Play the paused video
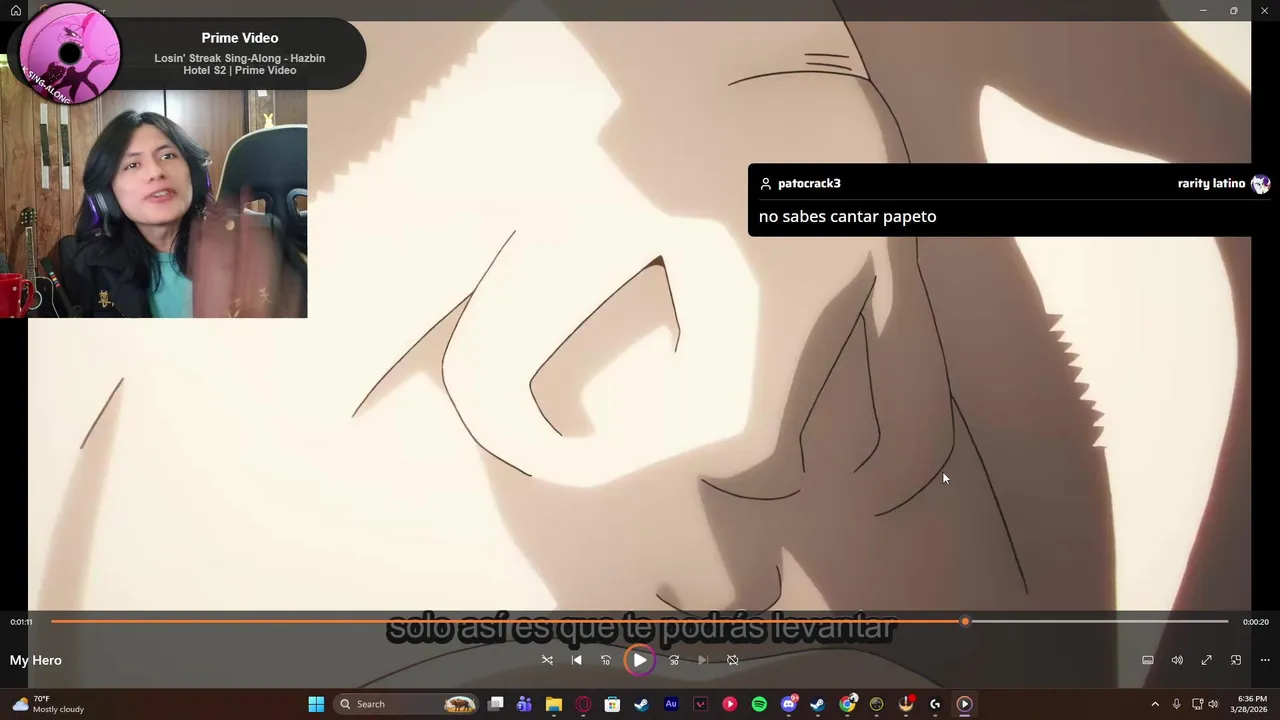Screen dimensions: 1280x720 pyautogui.click(x=640, y=660)
